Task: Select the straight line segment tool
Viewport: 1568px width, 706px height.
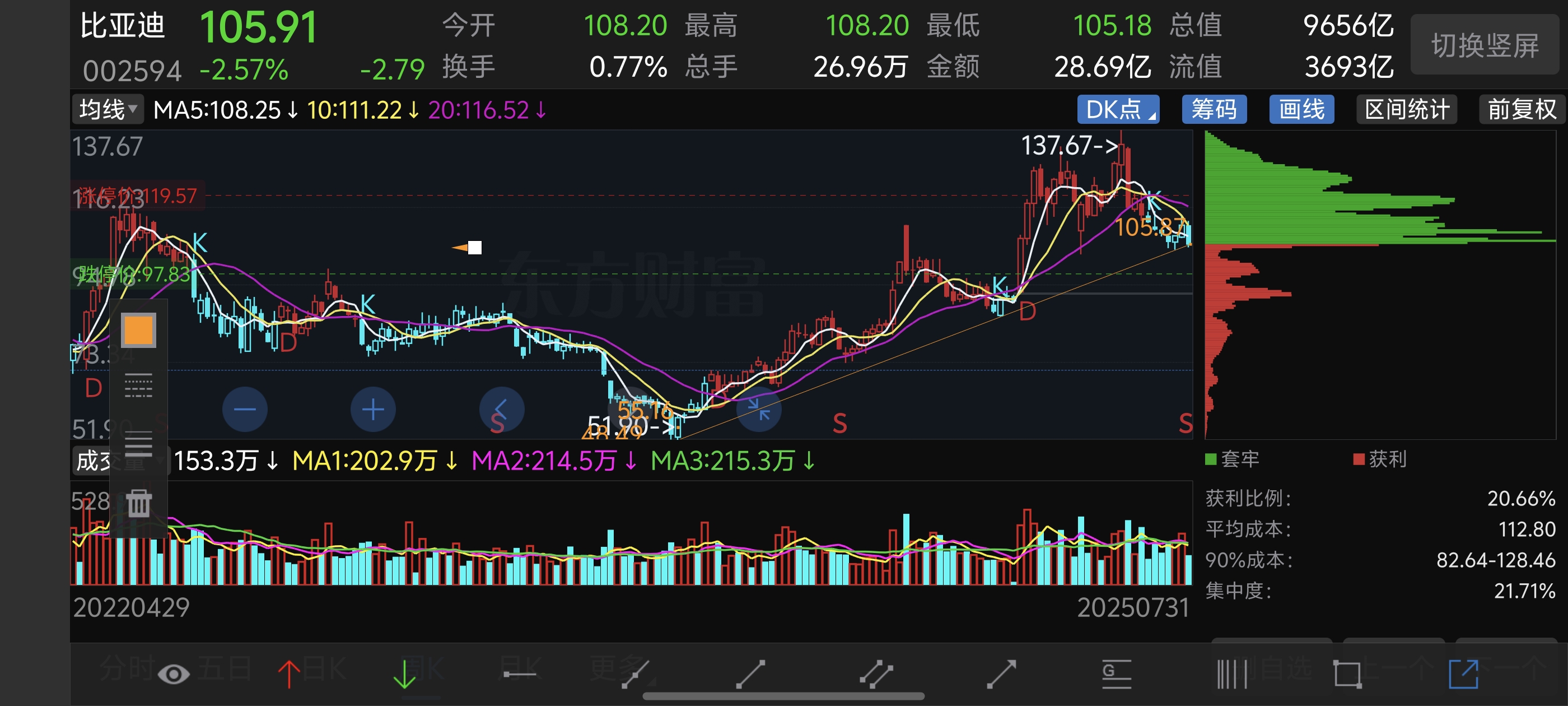Action: click(x=750, y=674)
